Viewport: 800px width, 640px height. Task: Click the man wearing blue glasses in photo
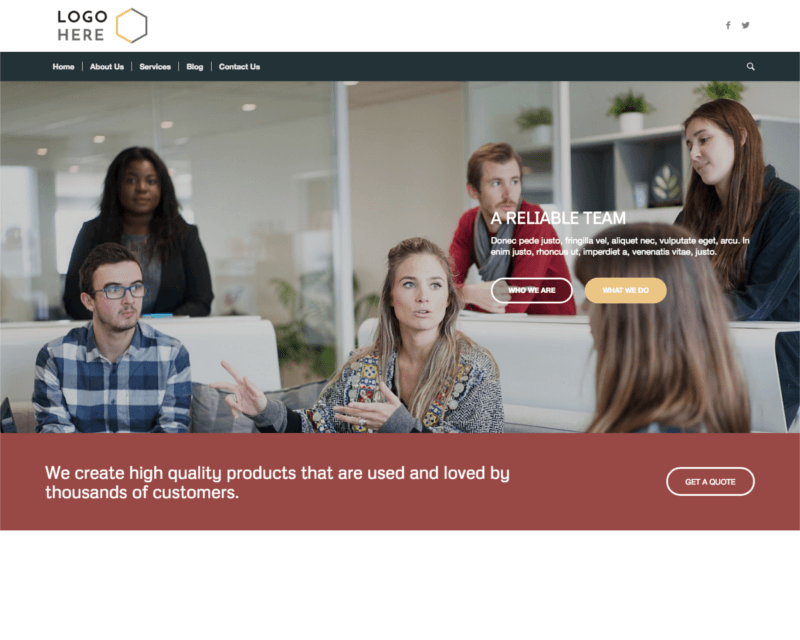[112, 342]
